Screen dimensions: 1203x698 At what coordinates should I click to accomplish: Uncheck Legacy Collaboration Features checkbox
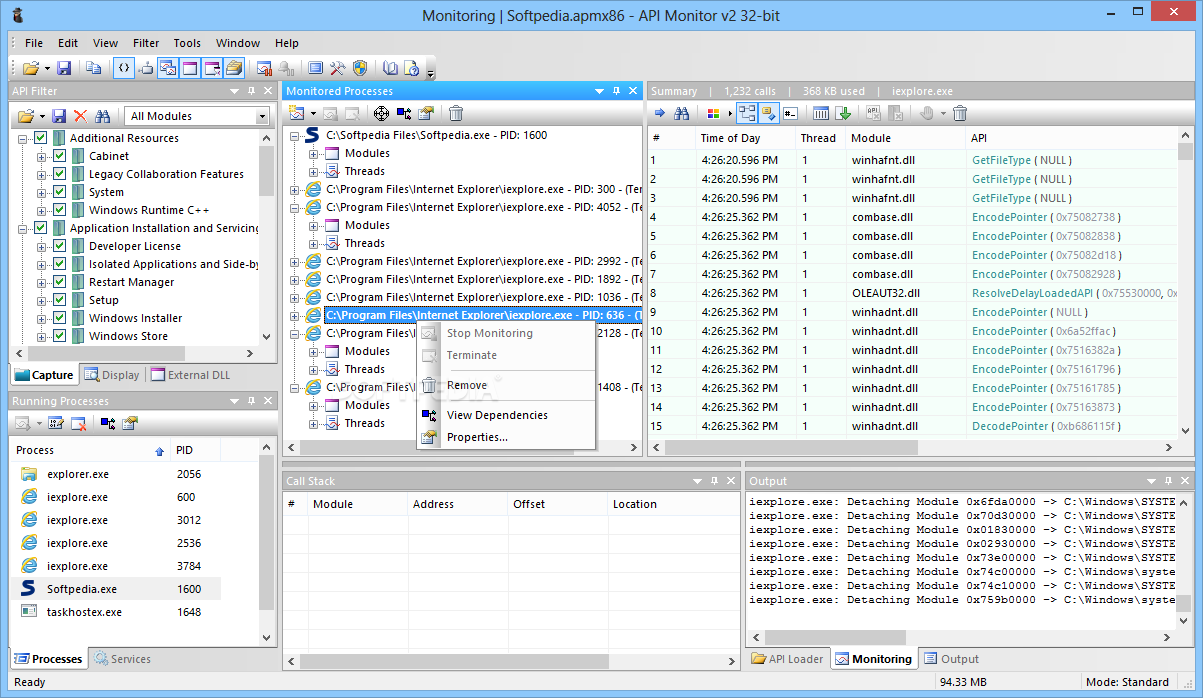59,174
